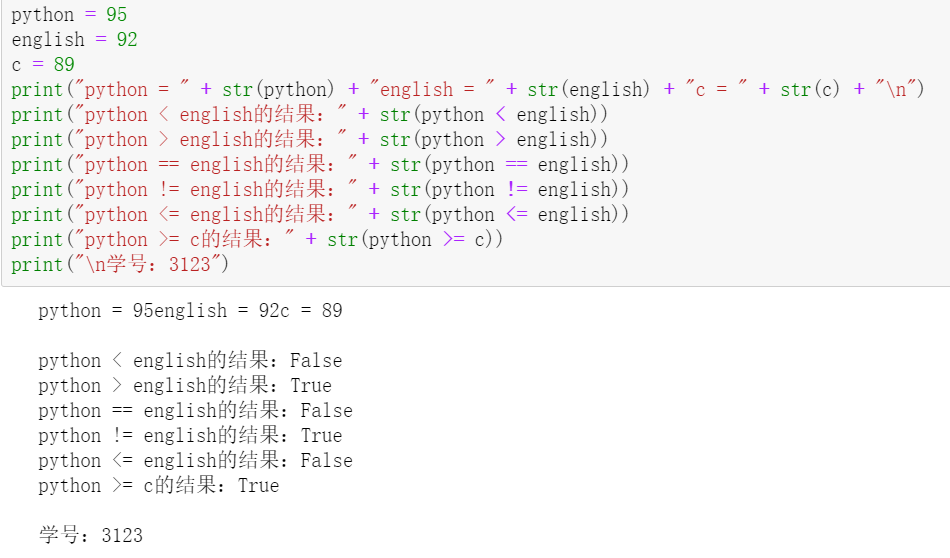Viewport: 950px width, 558px height.
Task: Click the 'c = 89' assignment line
Action: (43, 65)
